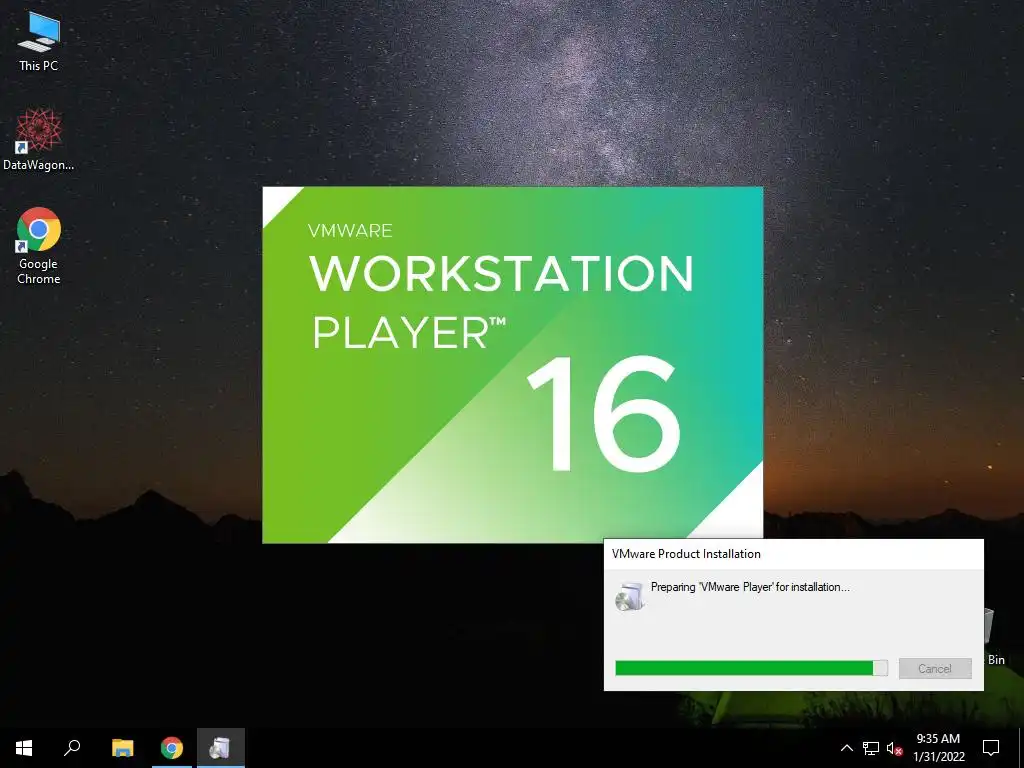
Task: Open taskbar search magnifier
Action: [72, 748]
